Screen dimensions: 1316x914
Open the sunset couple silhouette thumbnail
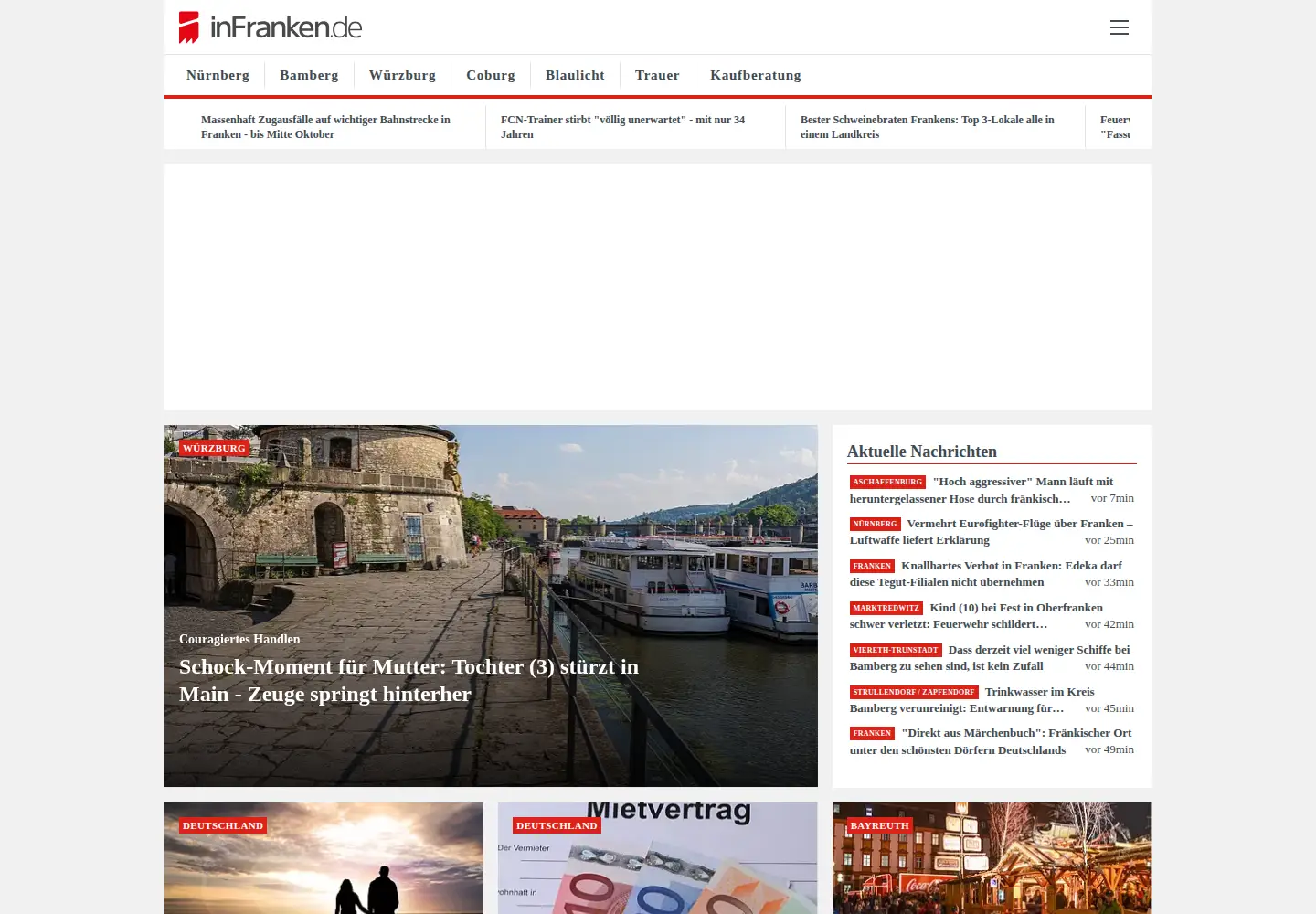point(324,858)
